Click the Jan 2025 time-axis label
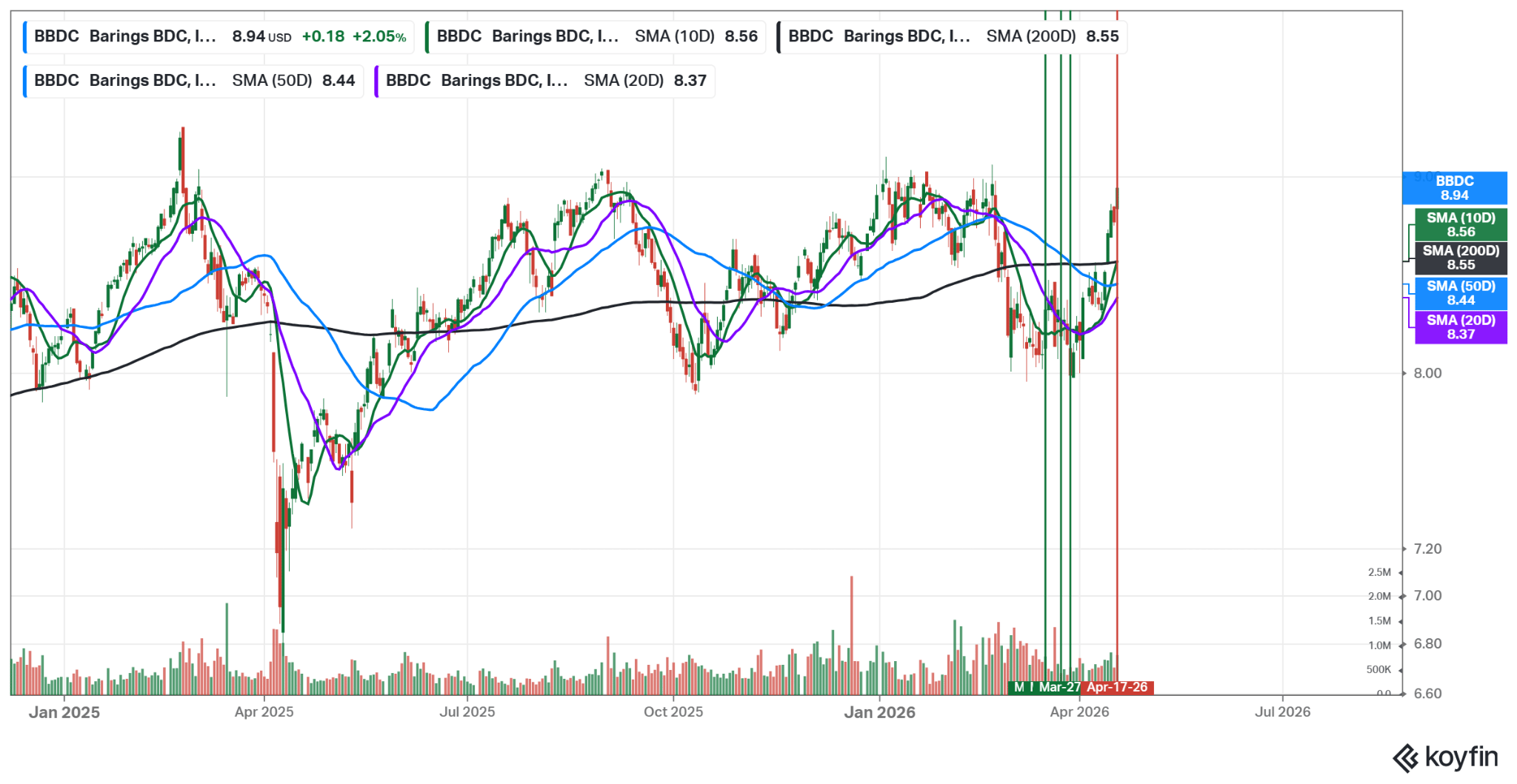Image resolution: width=1517 pixels, height=784 pixels. 64,712
